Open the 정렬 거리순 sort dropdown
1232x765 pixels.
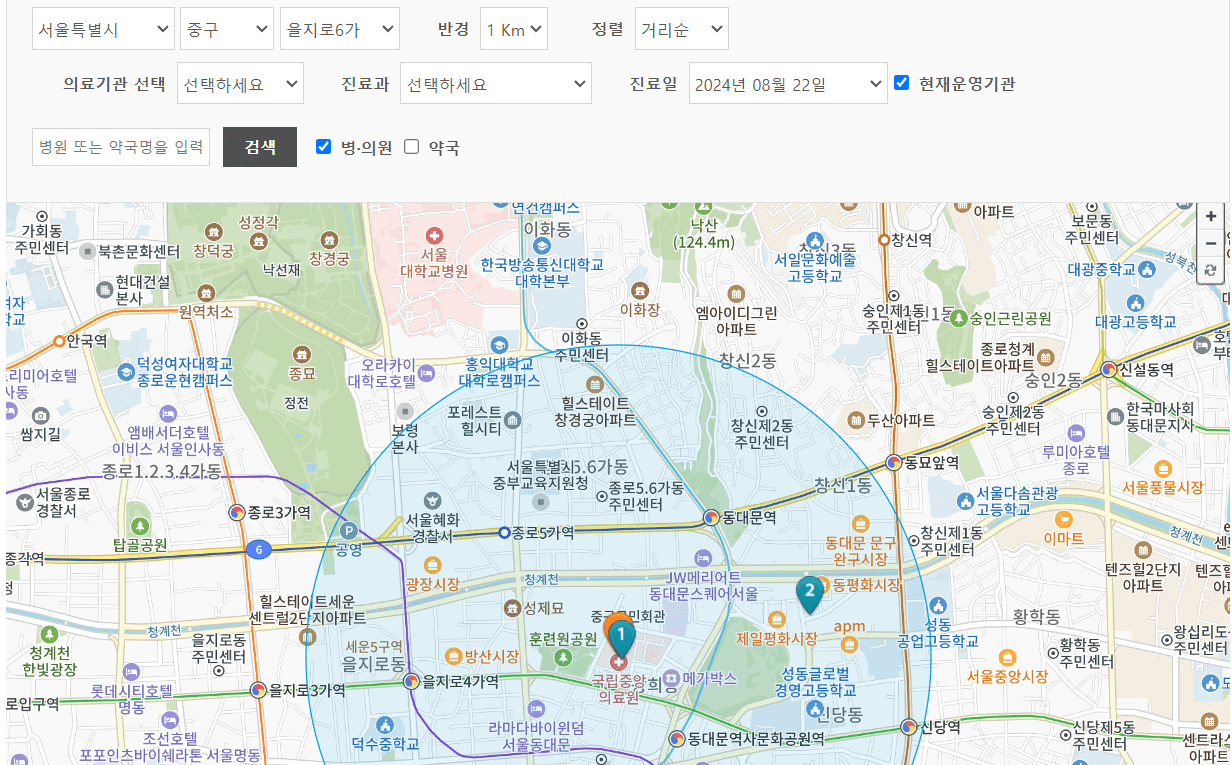(x=681, y=29)
